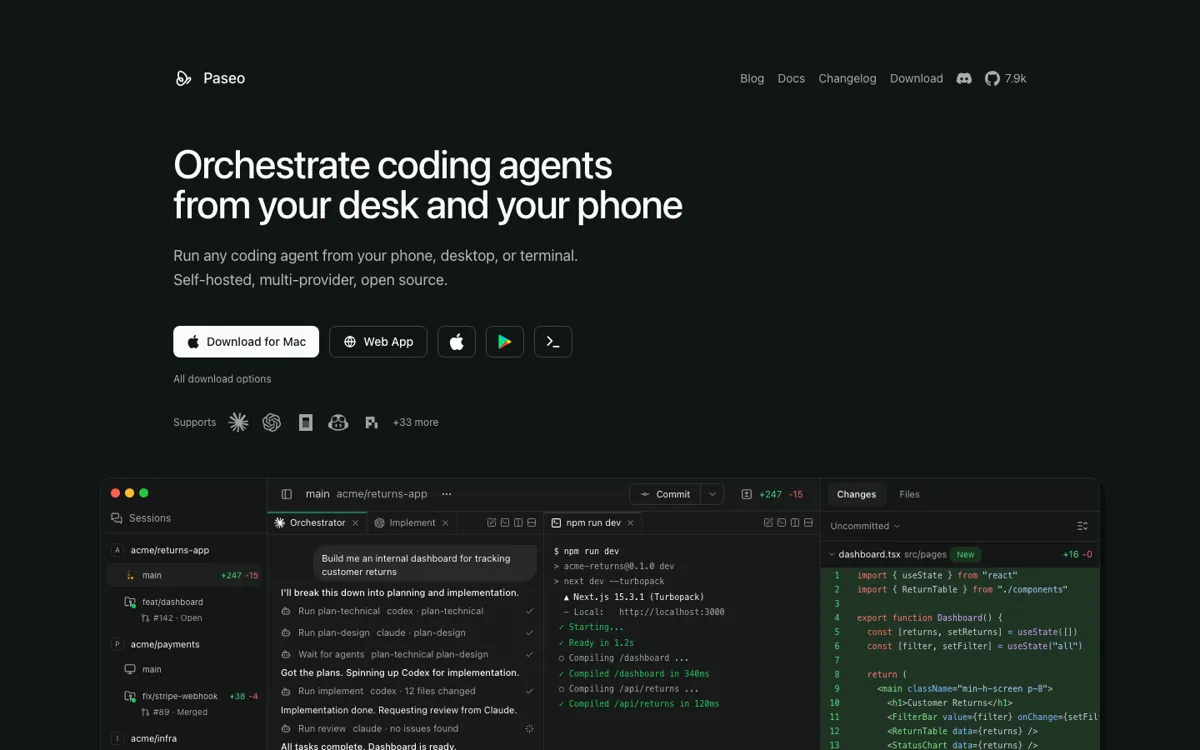
Task: Click the branch icon on fix/stripe-webhook
Action: point(130,696)
